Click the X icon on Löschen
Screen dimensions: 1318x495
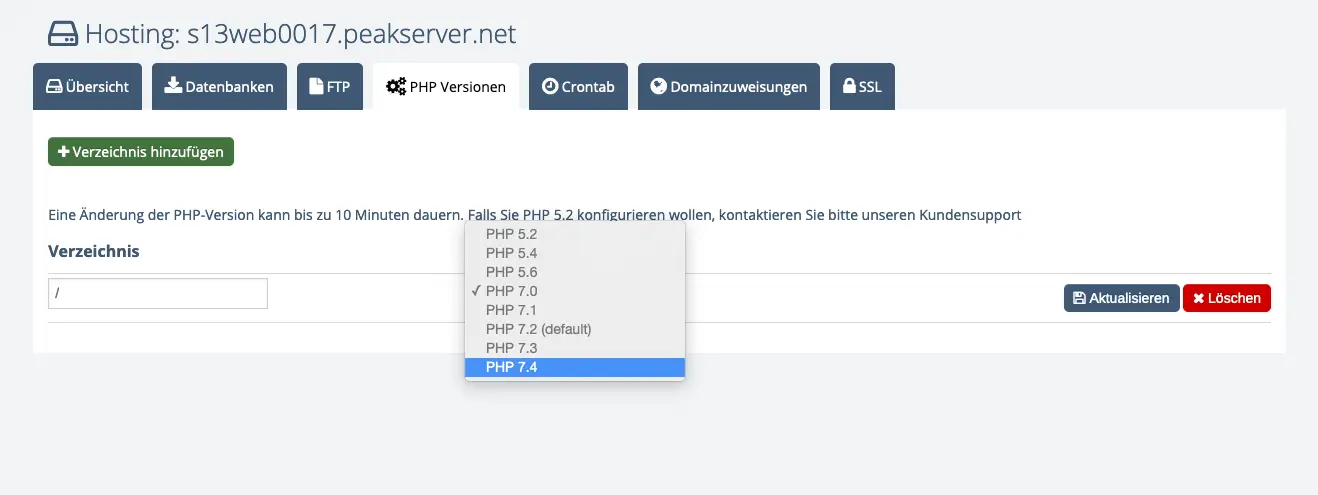[x=1198, y=298]
